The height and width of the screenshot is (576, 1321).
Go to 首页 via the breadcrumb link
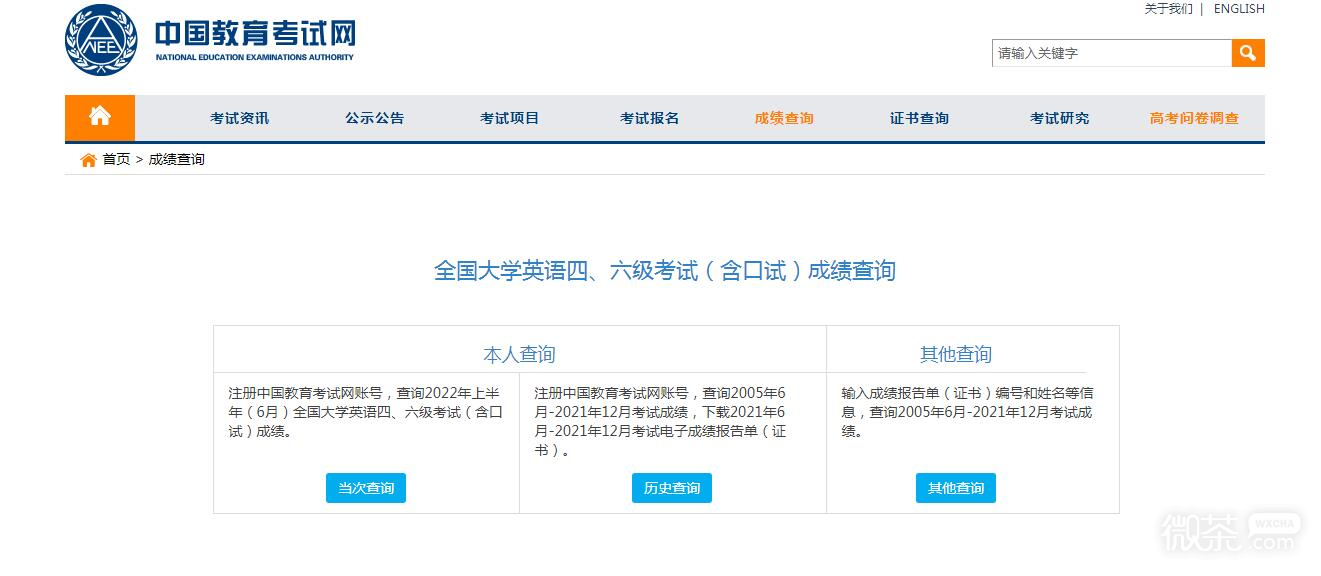pyautogui.click(x=115, y=159)
